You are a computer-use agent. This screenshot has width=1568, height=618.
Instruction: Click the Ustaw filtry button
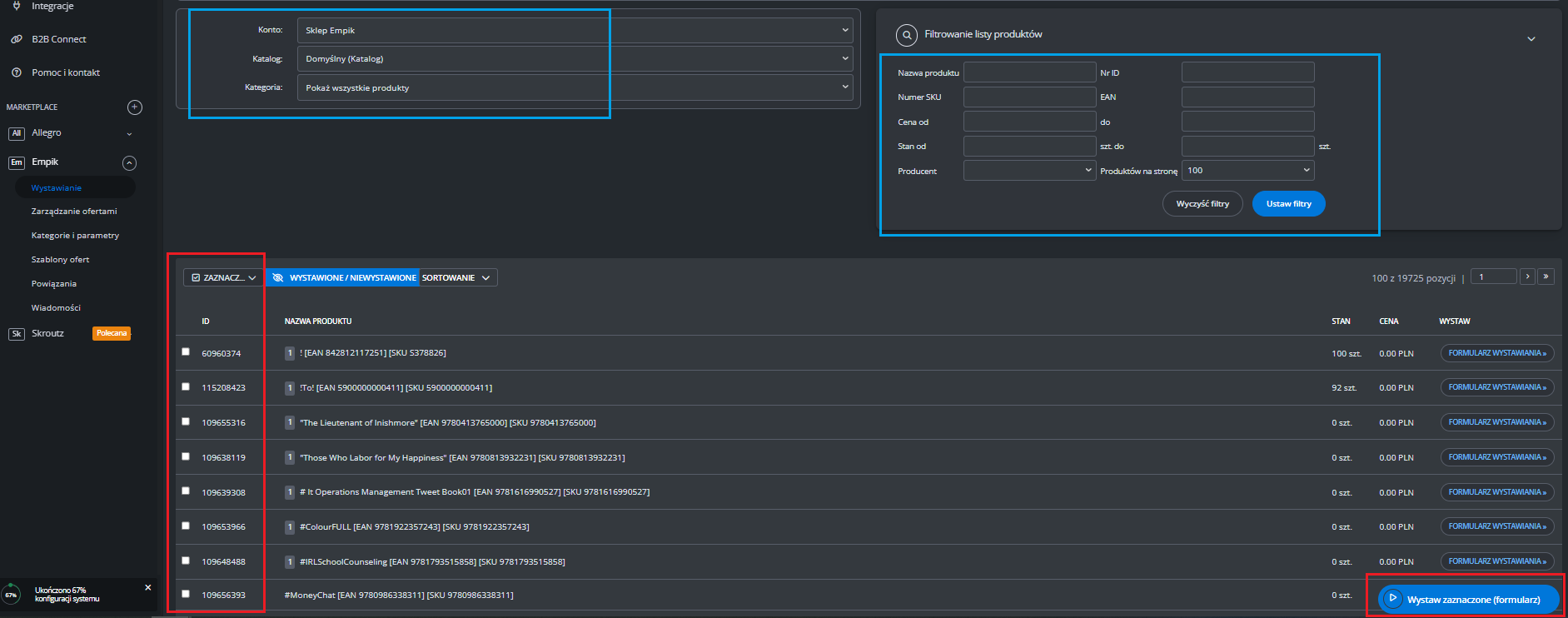1288,204
